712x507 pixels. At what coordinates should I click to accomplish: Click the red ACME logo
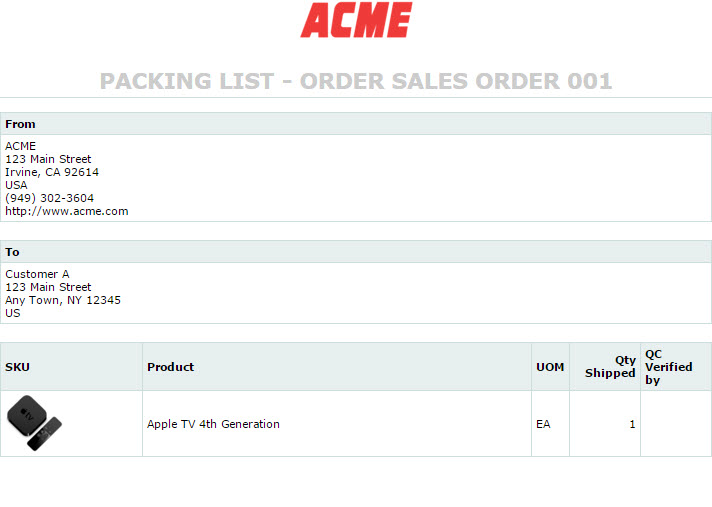coord(356,20)
